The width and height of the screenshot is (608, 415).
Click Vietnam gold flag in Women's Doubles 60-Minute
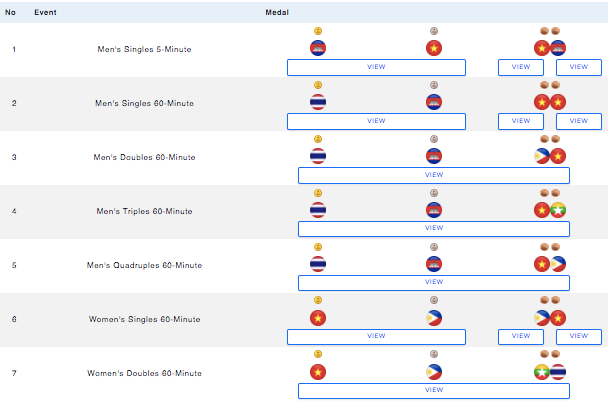click(318, 372)
